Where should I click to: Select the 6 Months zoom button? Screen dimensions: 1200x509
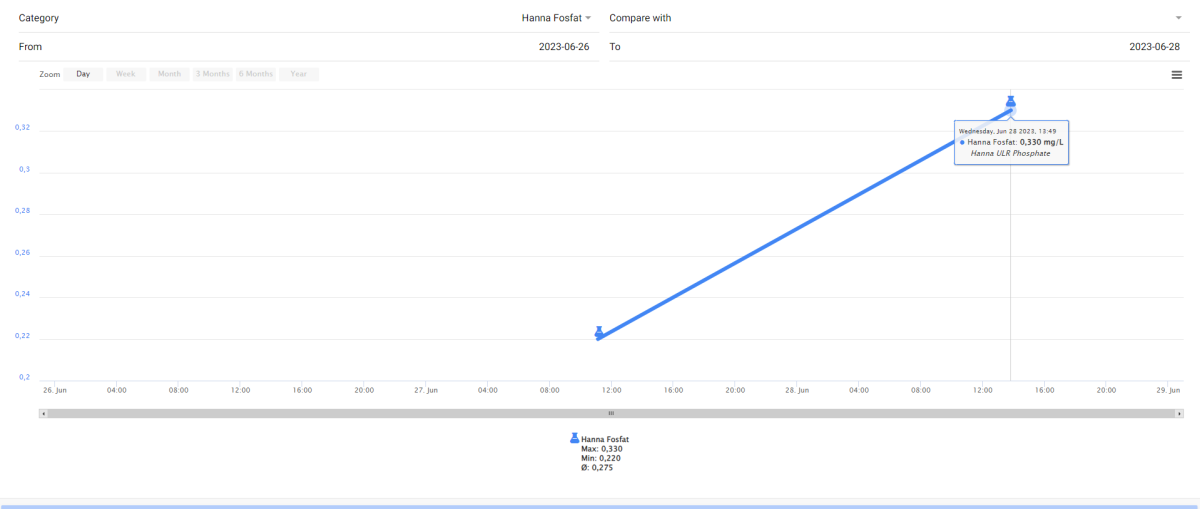(x=256, y=74)
